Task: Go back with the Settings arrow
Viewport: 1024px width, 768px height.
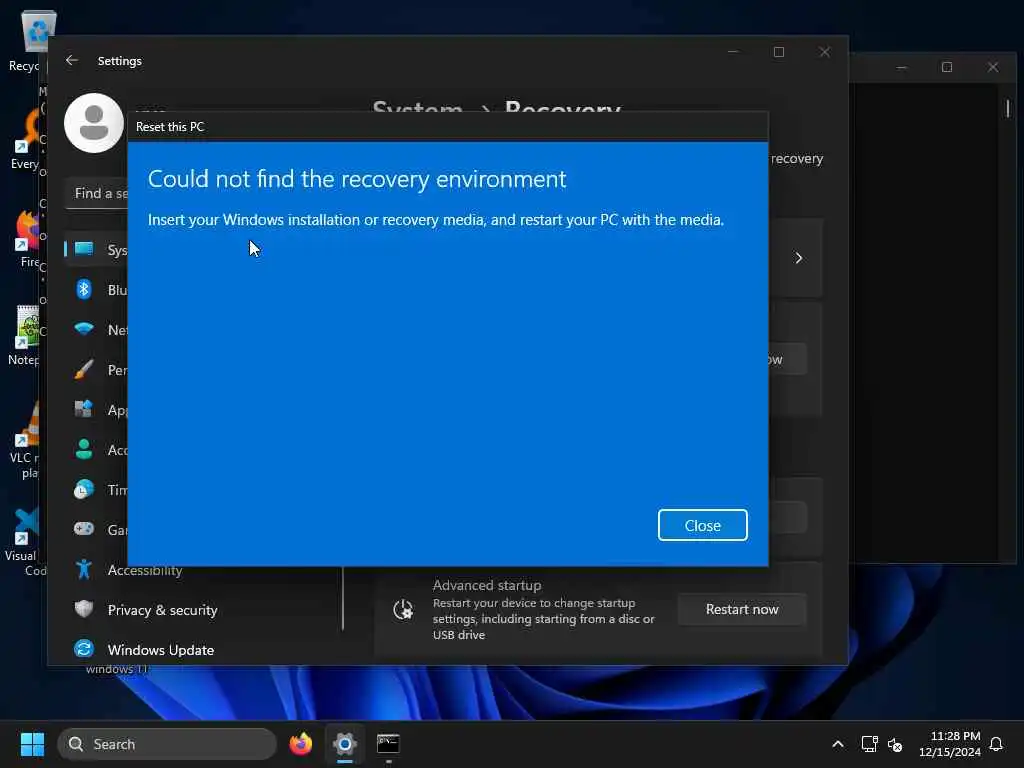Action: coord(72,60)
